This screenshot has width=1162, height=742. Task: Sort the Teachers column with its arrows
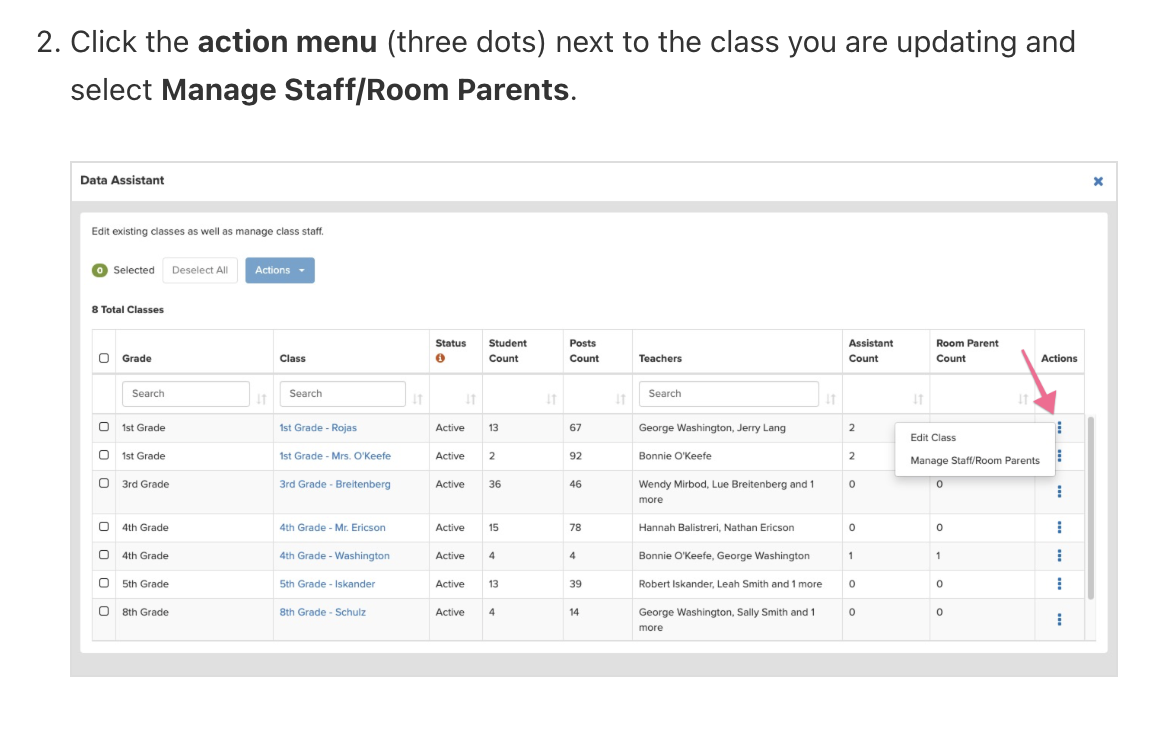click(x=830, y=399)
